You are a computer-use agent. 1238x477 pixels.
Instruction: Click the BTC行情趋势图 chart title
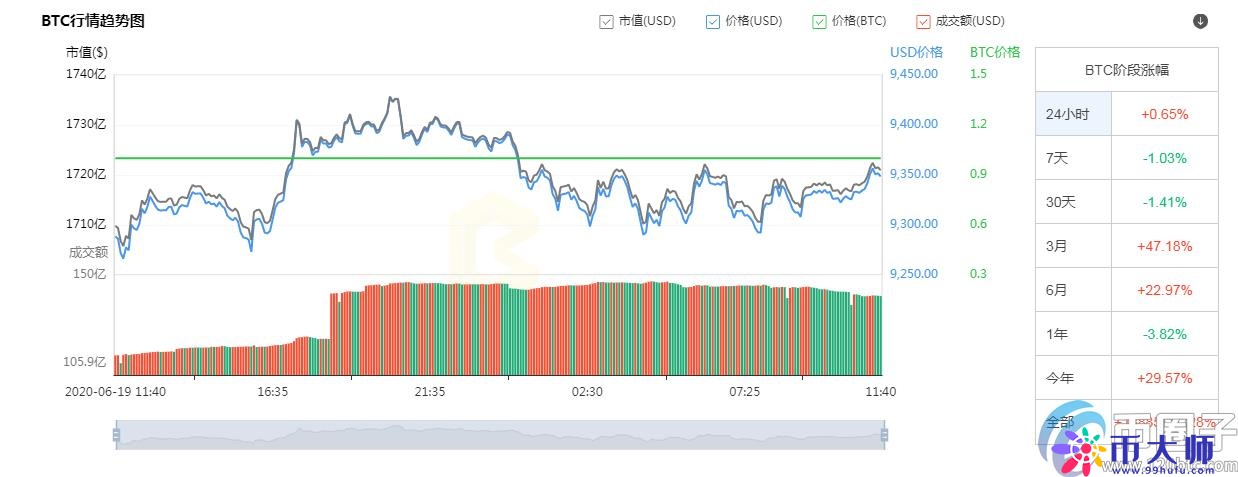pos(93,21)
